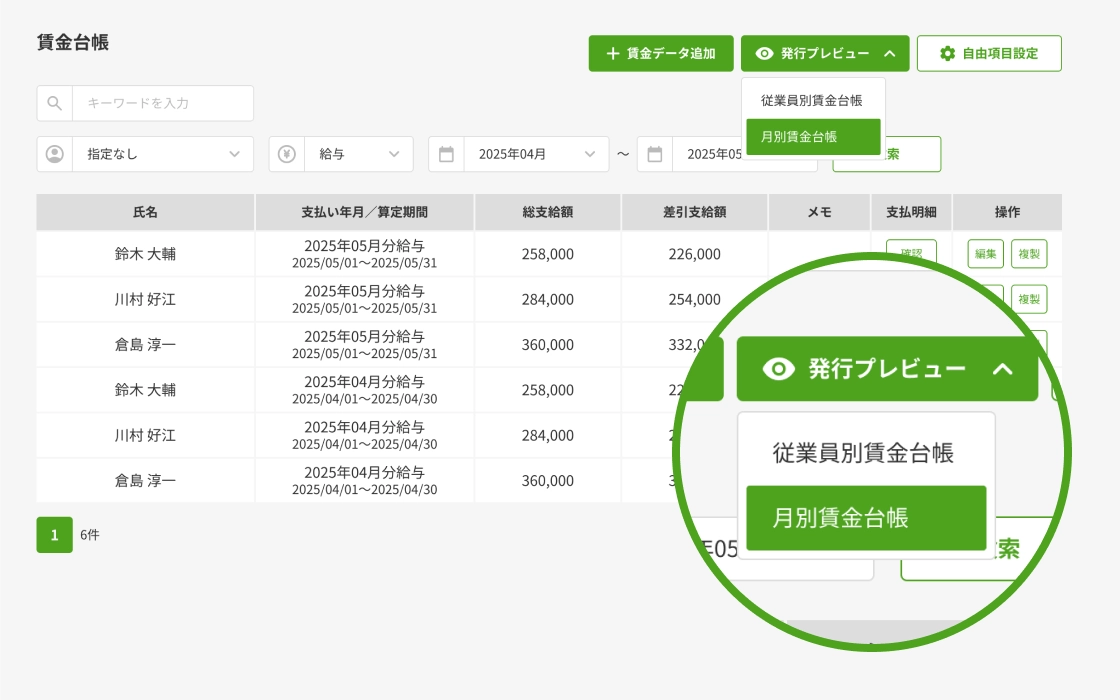Screen dimensions: 1120x700
Task: Click the person icon beside 指定なし
Action: [x=55, y=154]
